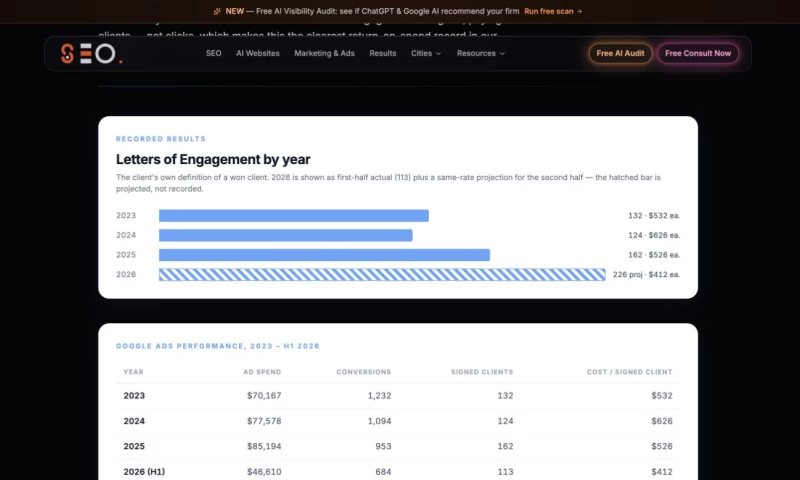Viewport: 800px width, 480px height.
Task: Click the Run free scan link
Action: [x=553, y=11]
